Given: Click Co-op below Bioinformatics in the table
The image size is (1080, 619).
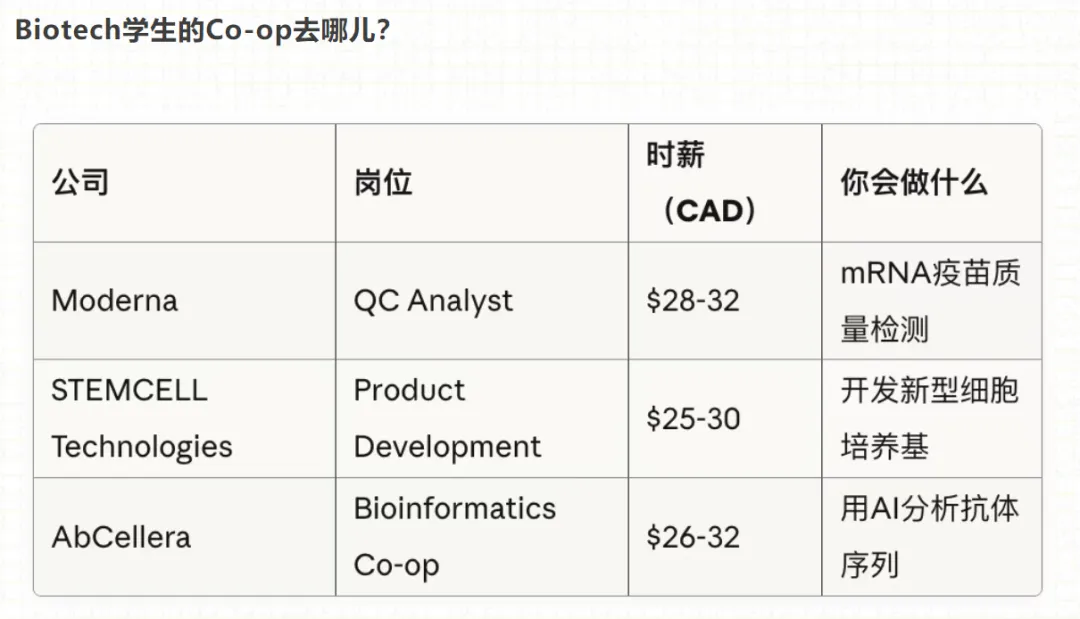Looking at the screenshot, I should click(396, 565).
